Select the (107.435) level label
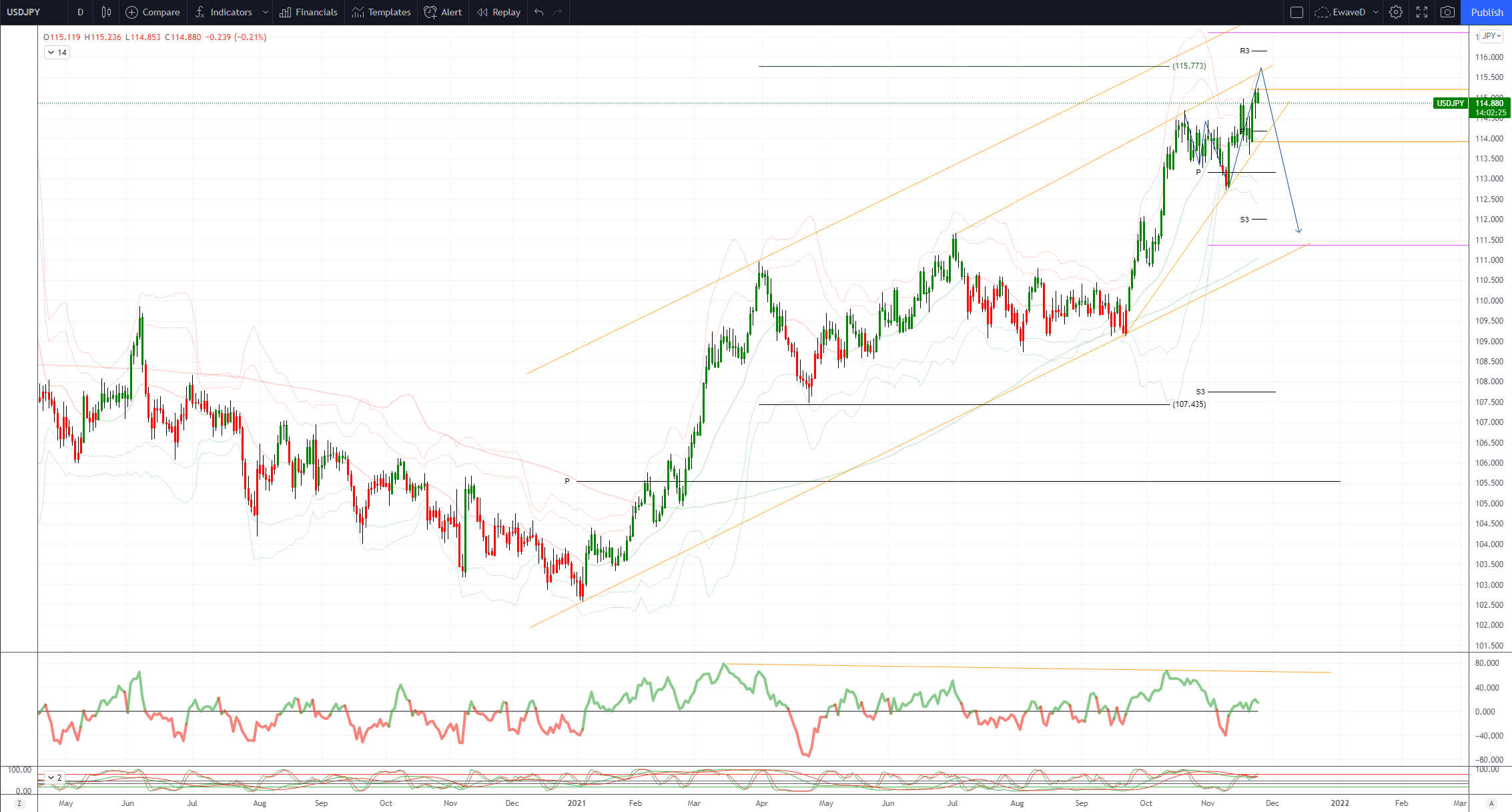The image size is (1512, 812). (x=1189, y=404)
